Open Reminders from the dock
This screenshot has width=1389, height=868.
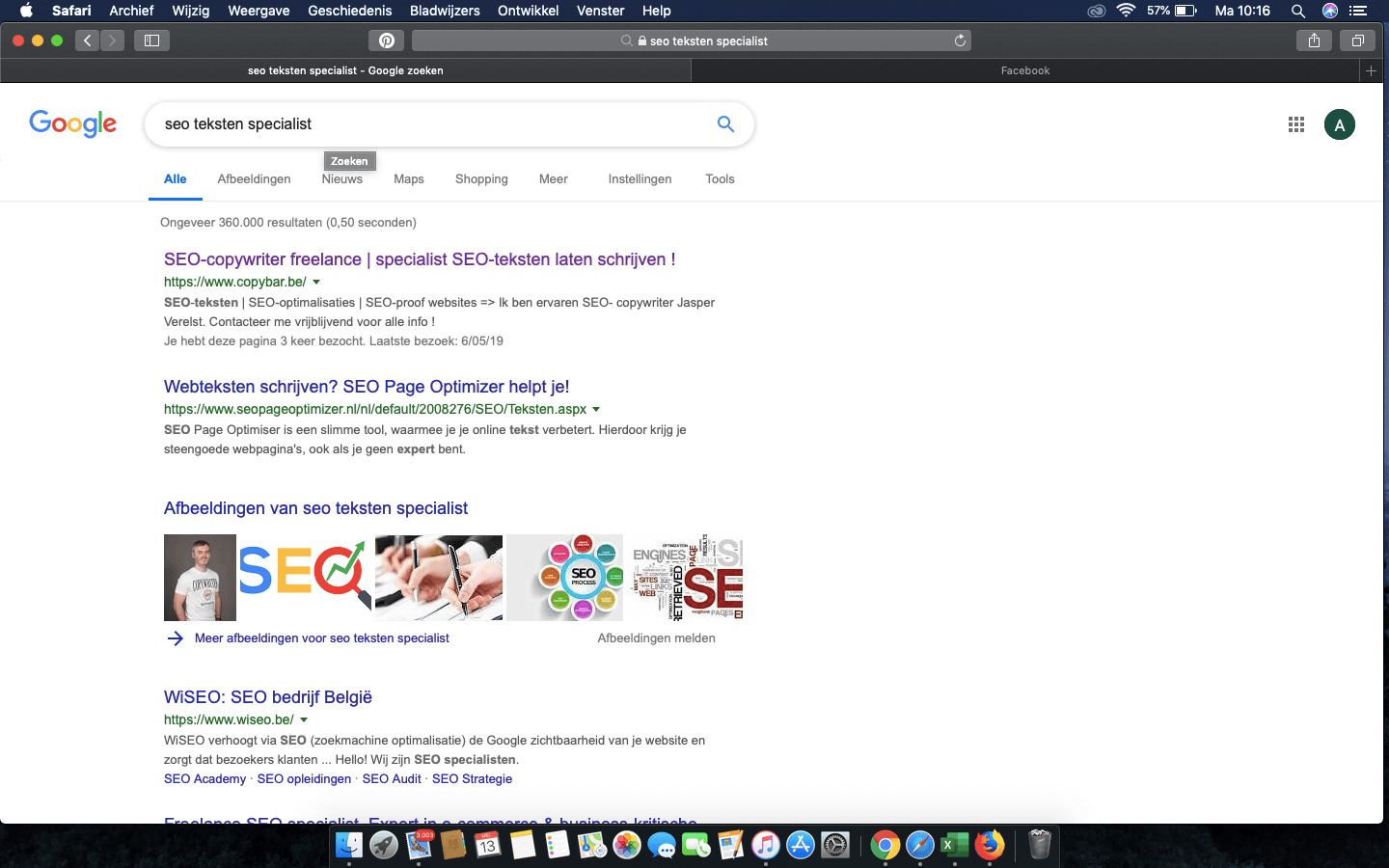558,846
